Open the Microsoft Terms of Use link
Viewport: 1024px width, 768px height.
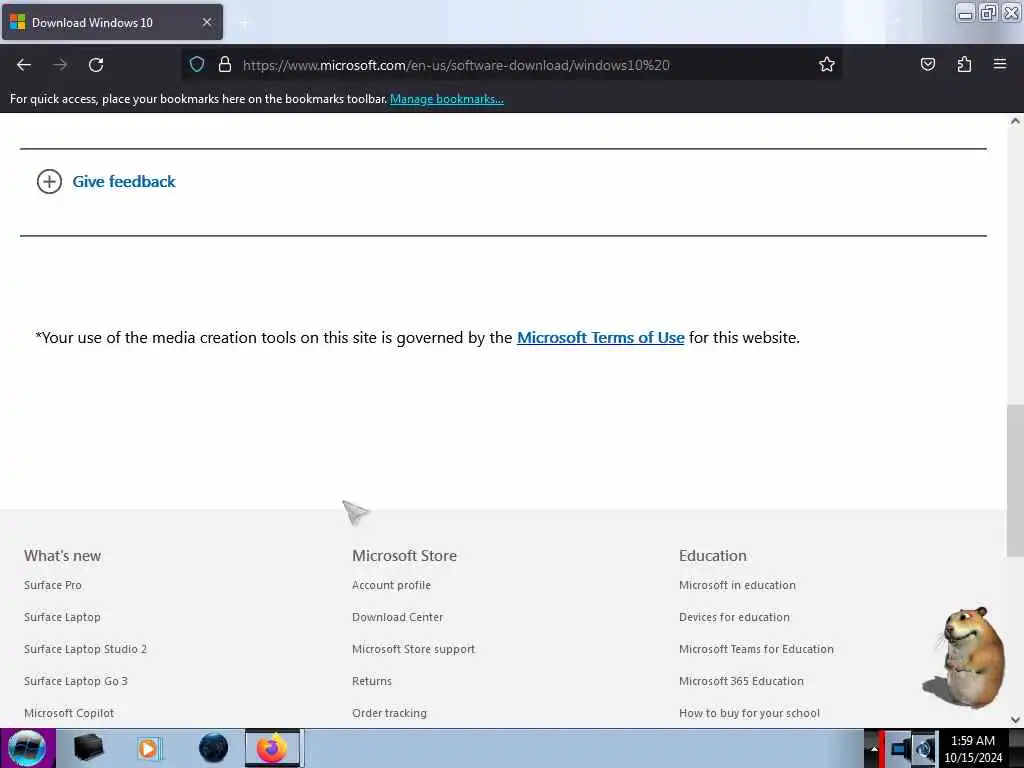(x=600, y=338)
